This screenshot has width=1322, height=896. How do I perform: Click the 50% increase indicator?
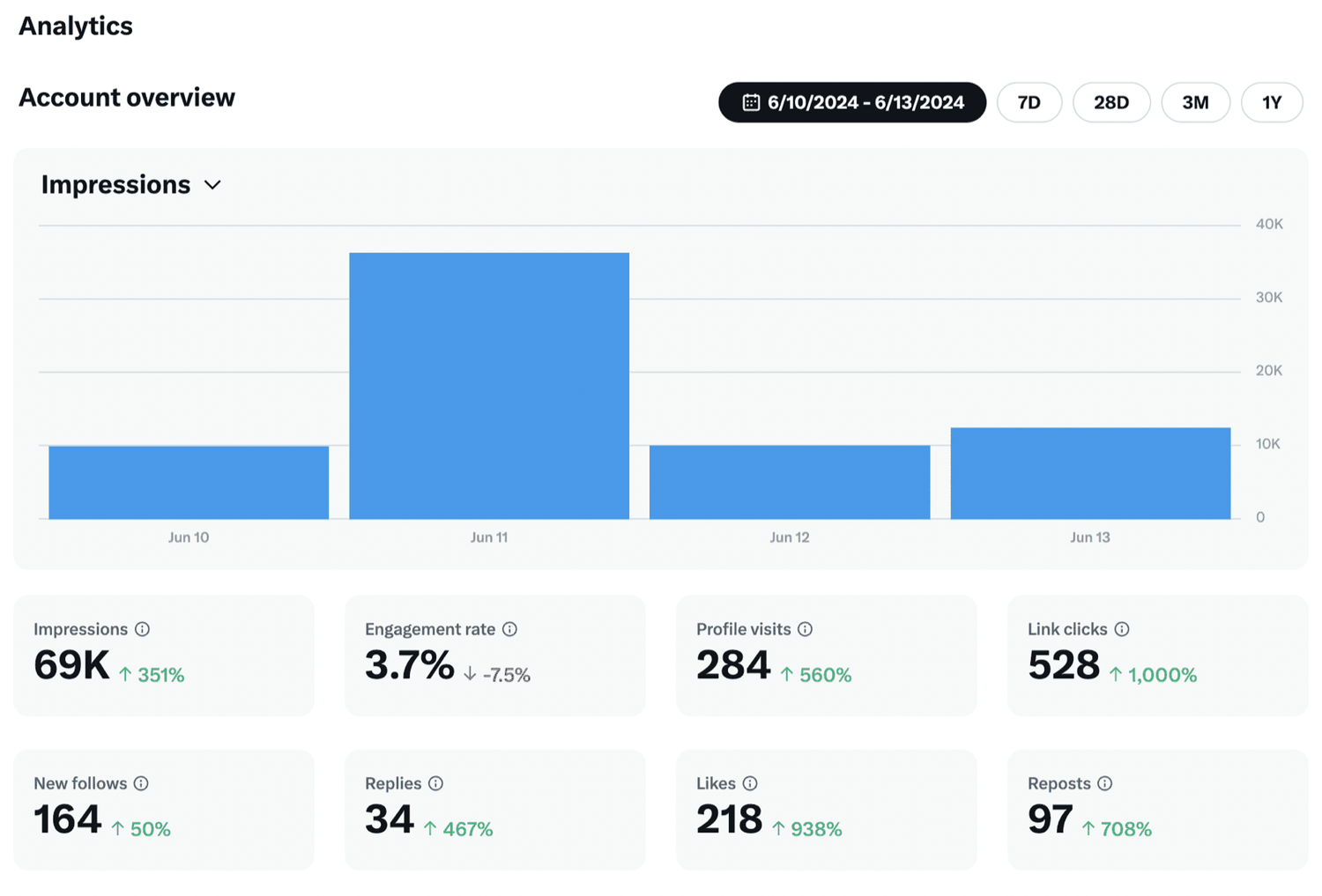click(x=141, y=829)
